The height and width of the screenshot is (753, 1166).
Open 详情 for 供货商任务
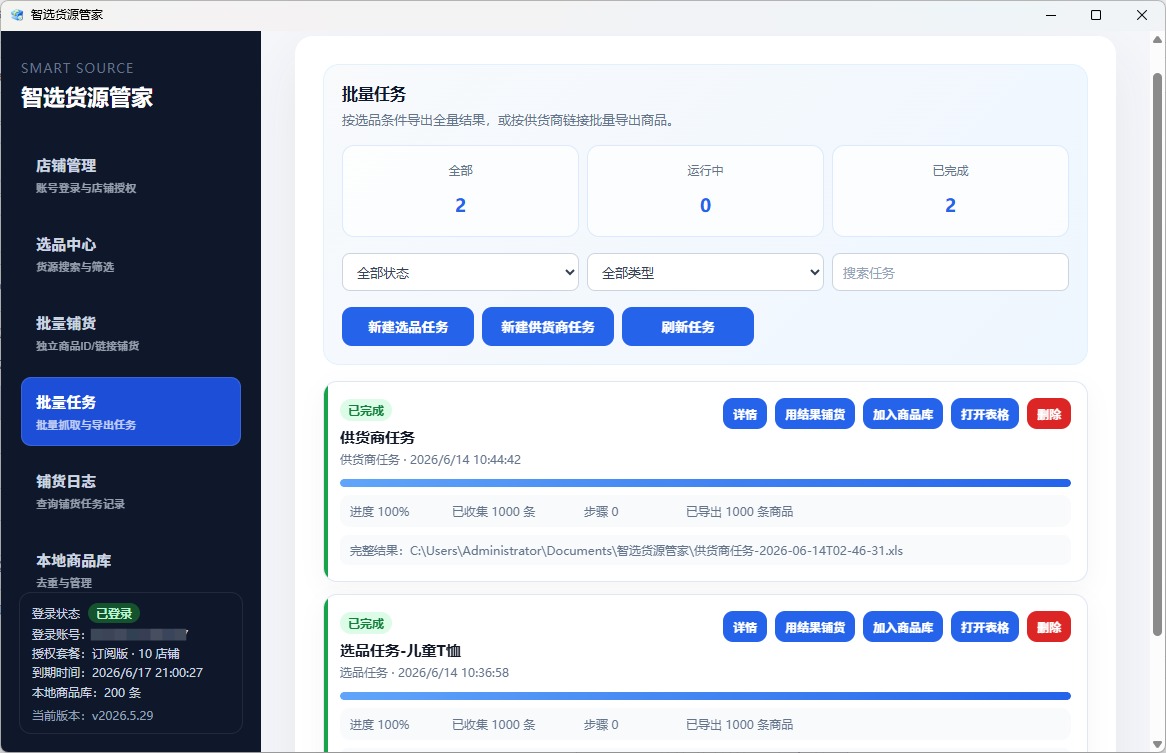pos(744,414)
